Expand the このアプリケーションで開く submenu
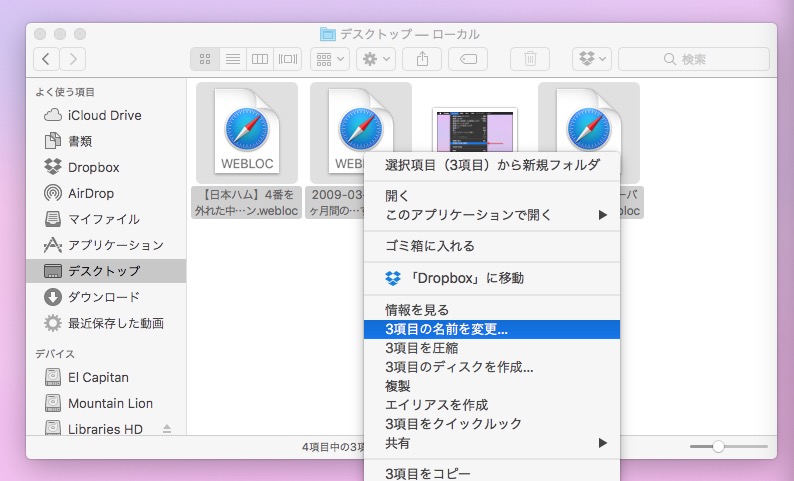 [492, 215]
